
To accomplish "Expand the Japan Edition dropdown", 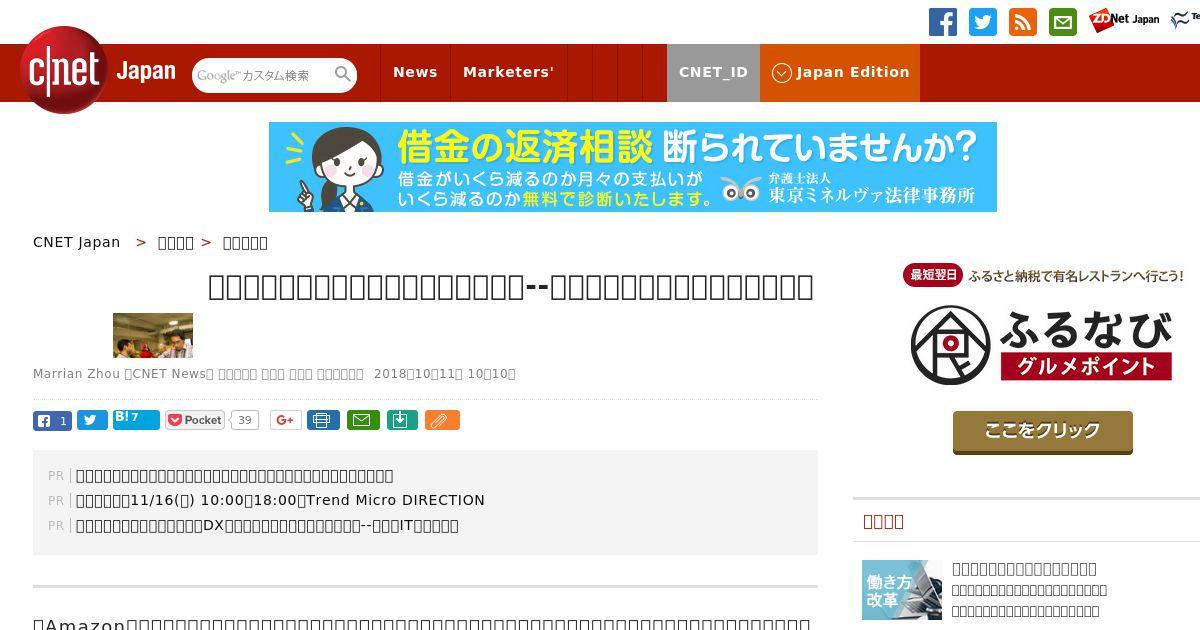I will click(840, 72).
